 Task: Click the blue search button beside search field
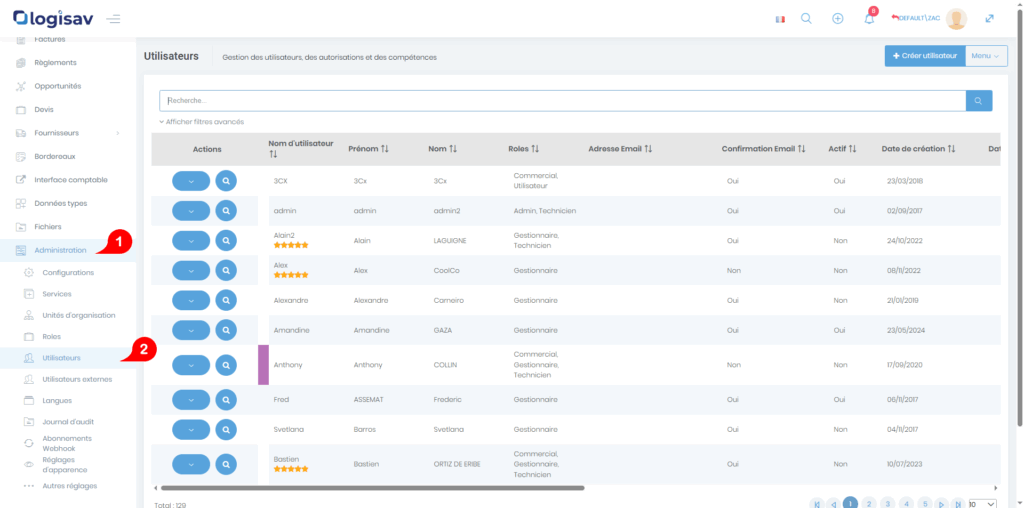979,101
